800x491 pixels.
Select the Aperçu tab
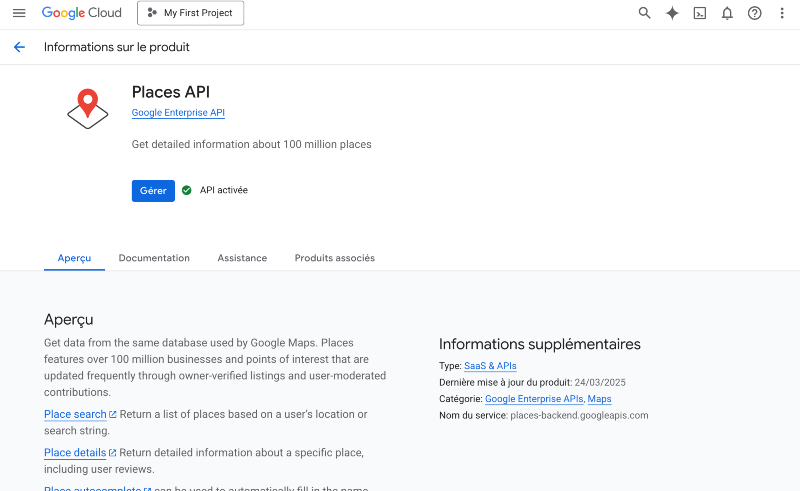coord(74,258)
